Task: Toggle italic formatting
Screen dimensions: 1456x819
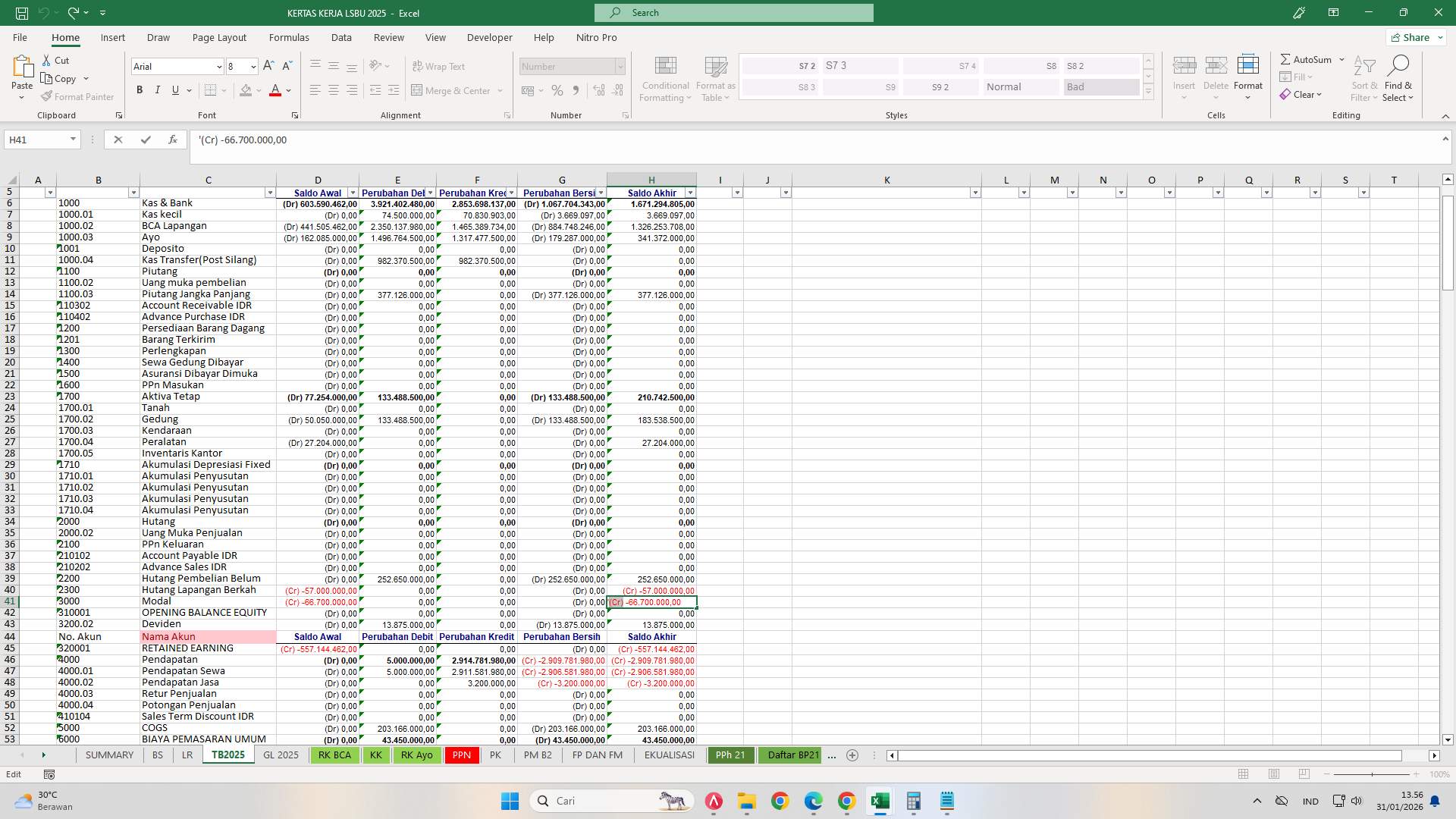Action: pos(157,89)
